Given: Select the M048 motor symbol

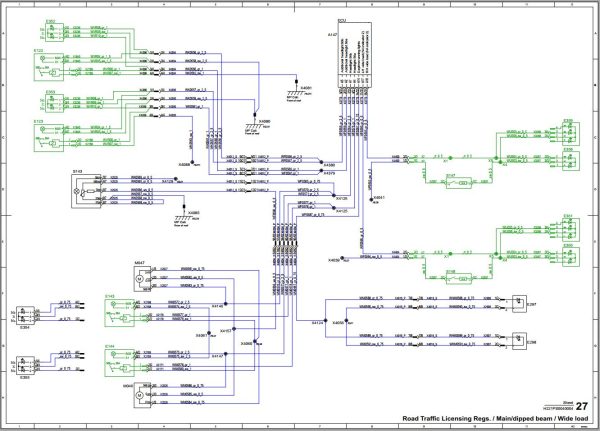Looking at the screenshot, I should (x=142, y=395).
